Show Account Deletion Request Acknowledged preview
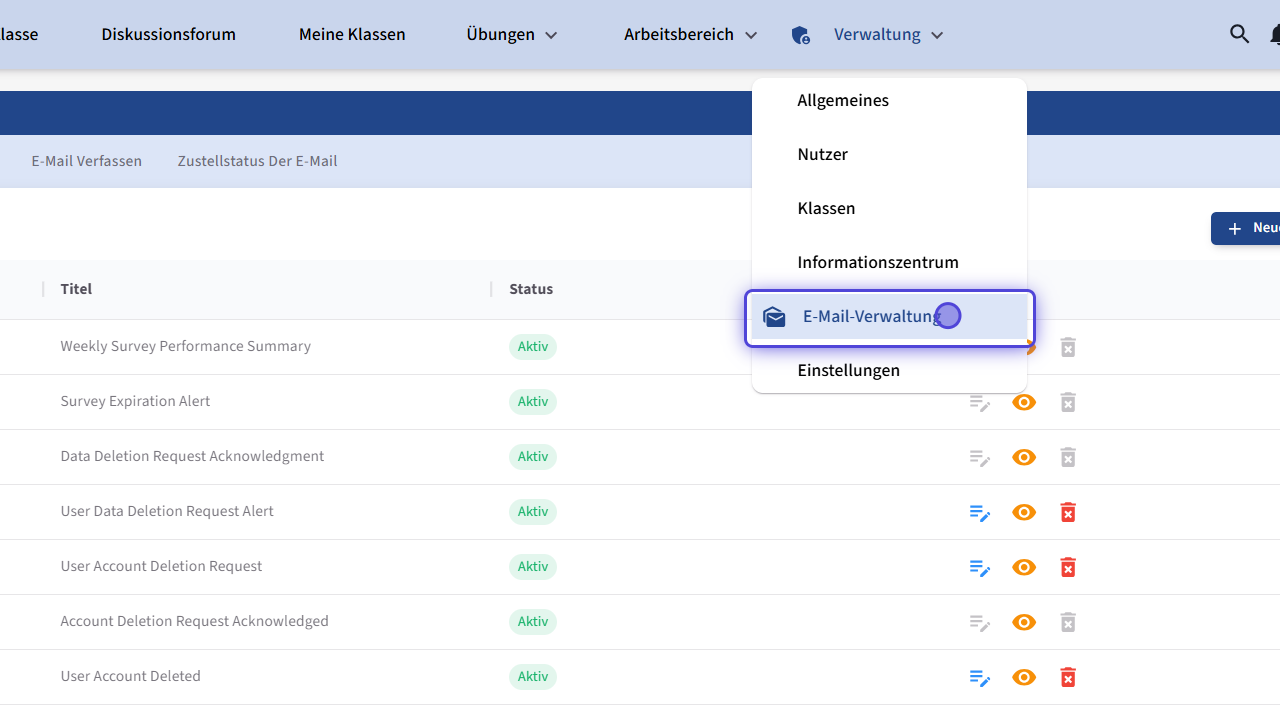 [x=1023, y=622]
